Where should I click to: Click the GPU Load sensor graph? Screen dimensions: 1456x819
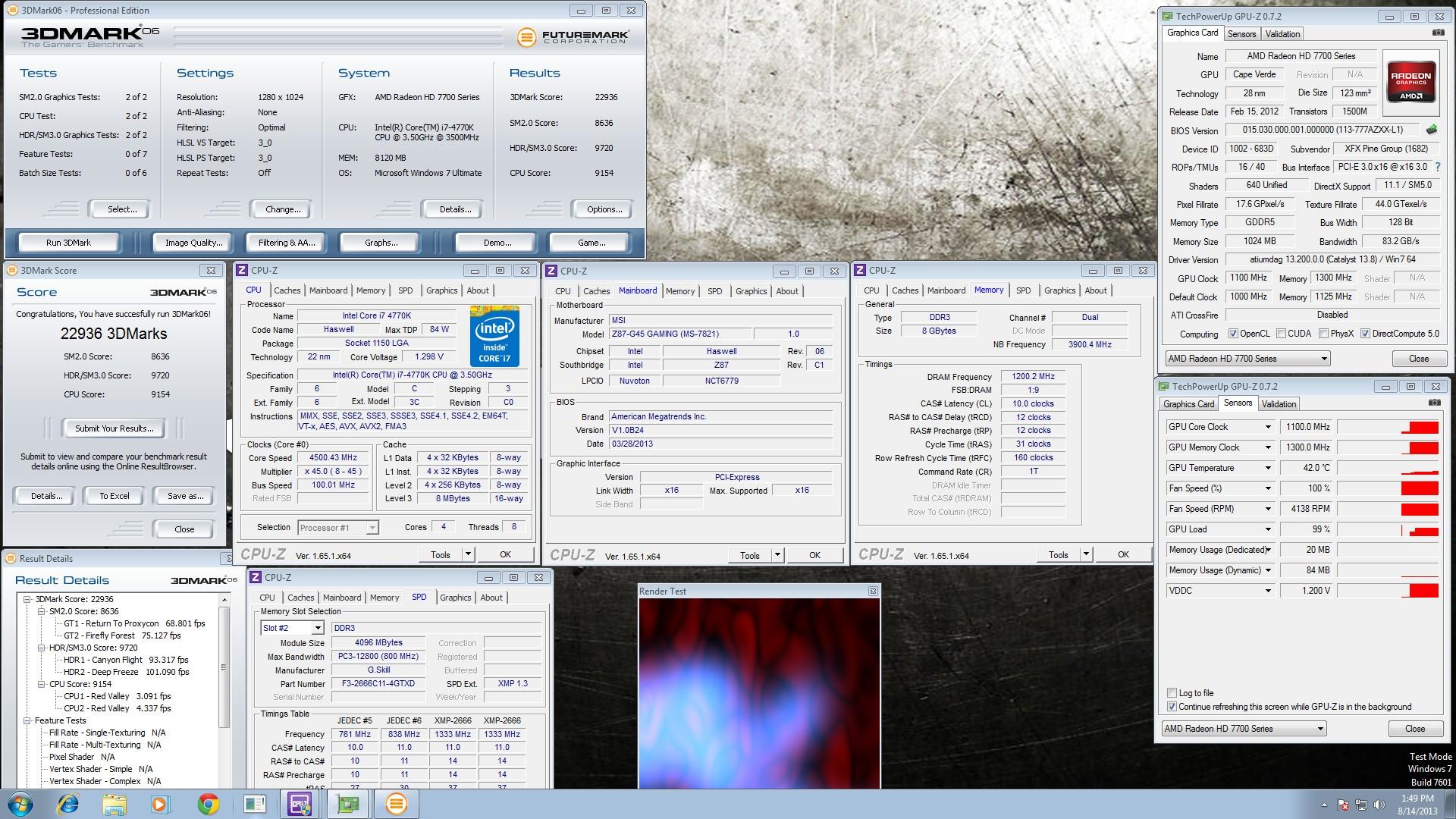tap(1388, 529)
